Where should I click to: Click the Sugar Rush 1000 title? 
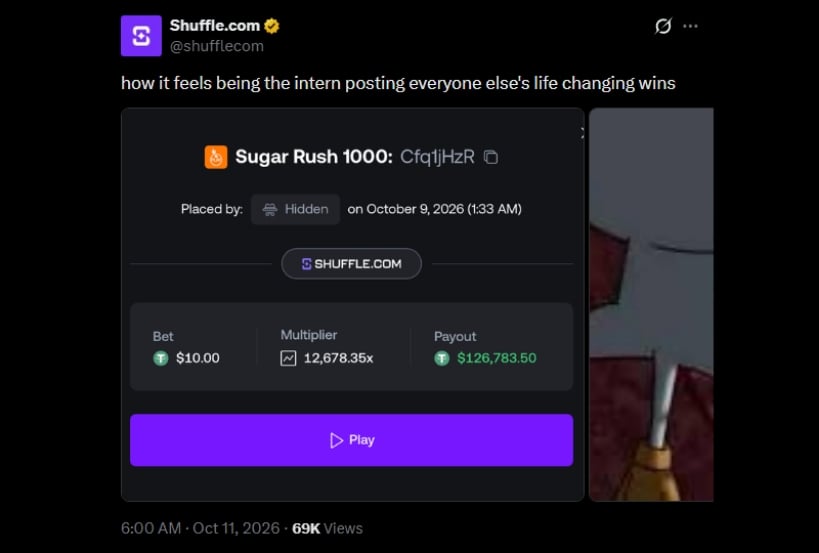314,157
